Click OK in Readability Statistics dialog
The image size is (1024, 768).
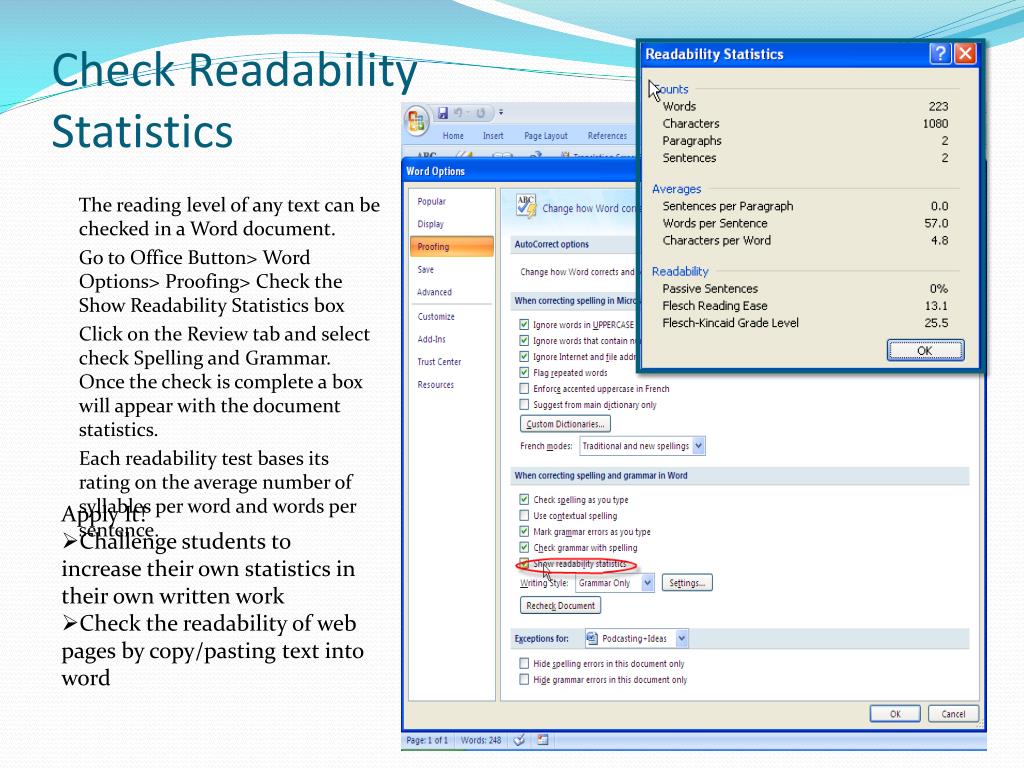925,351
